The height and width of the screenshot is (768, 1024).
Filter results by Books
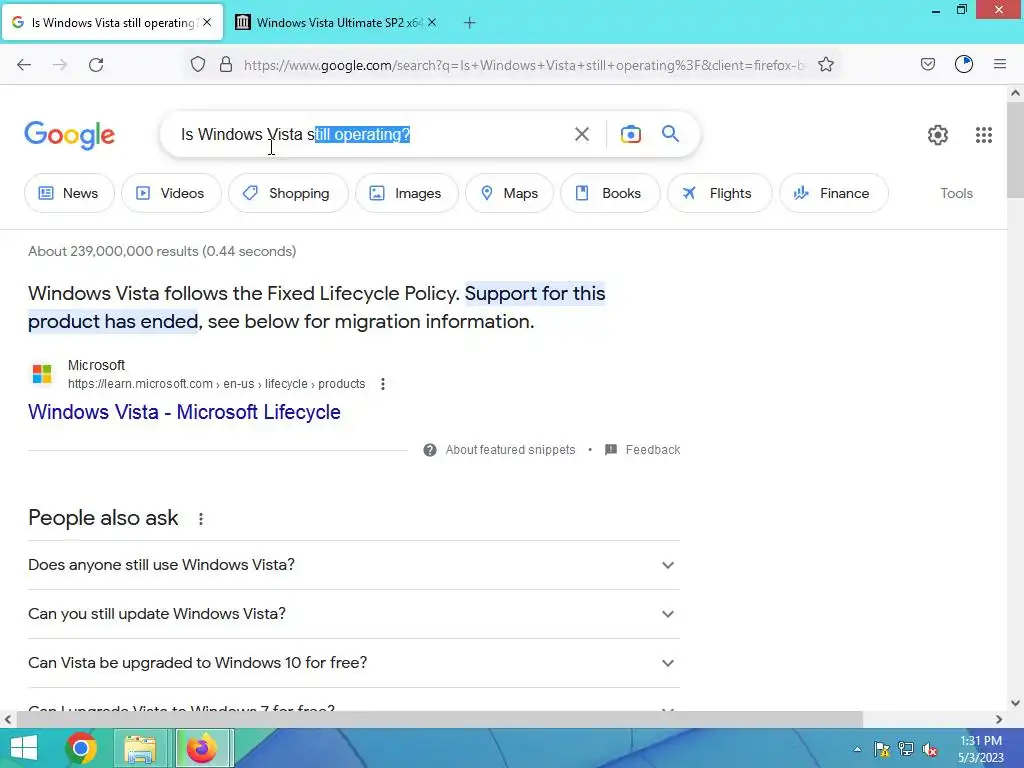[610, 193]
